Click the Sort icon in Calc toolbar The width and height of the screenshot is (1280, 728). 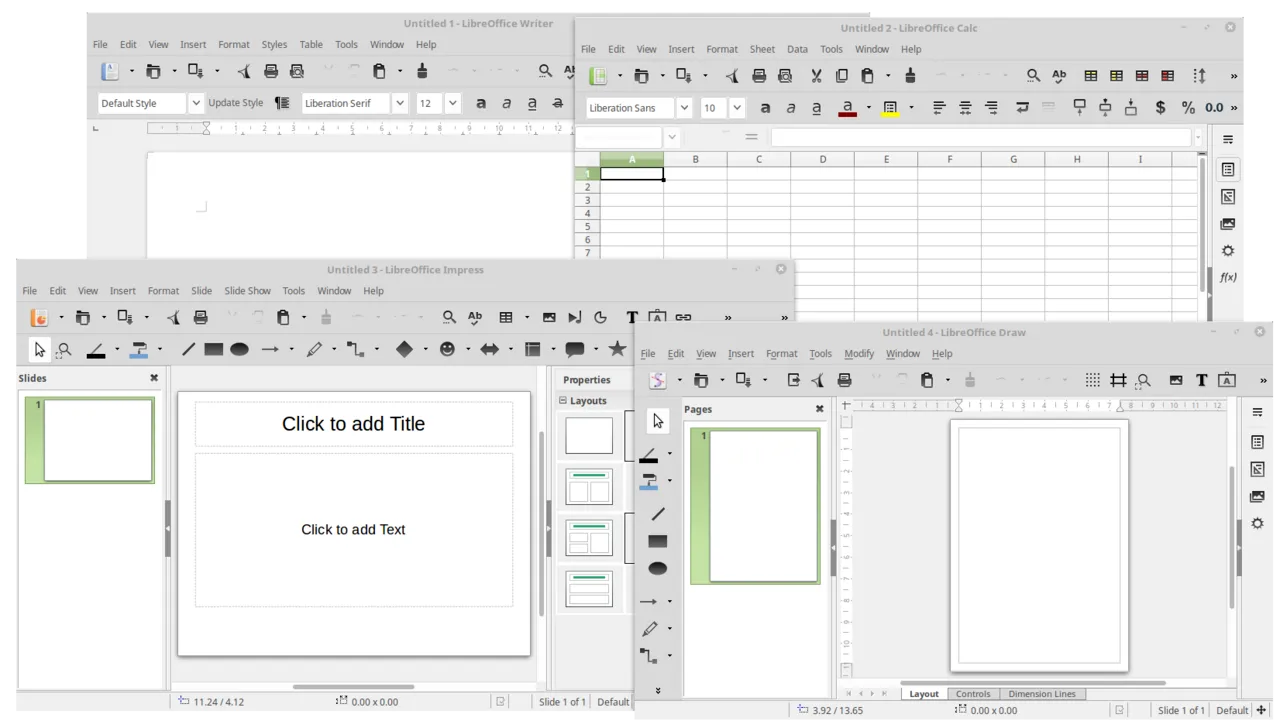tap(1199, 75)
